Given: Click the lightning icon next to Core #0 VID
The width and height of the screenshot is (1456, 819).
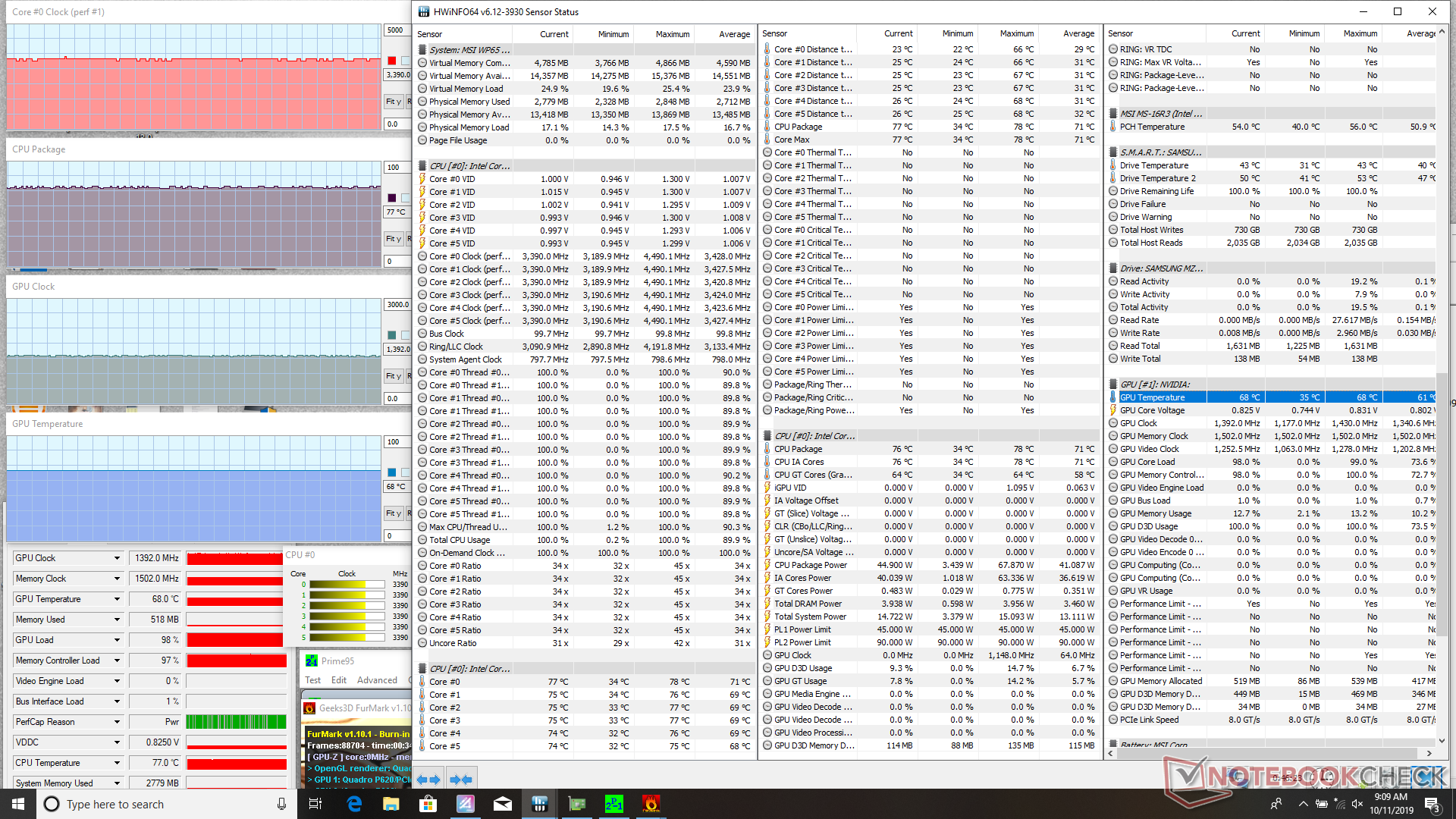Looking at the screenshot, I should point(422,179).
